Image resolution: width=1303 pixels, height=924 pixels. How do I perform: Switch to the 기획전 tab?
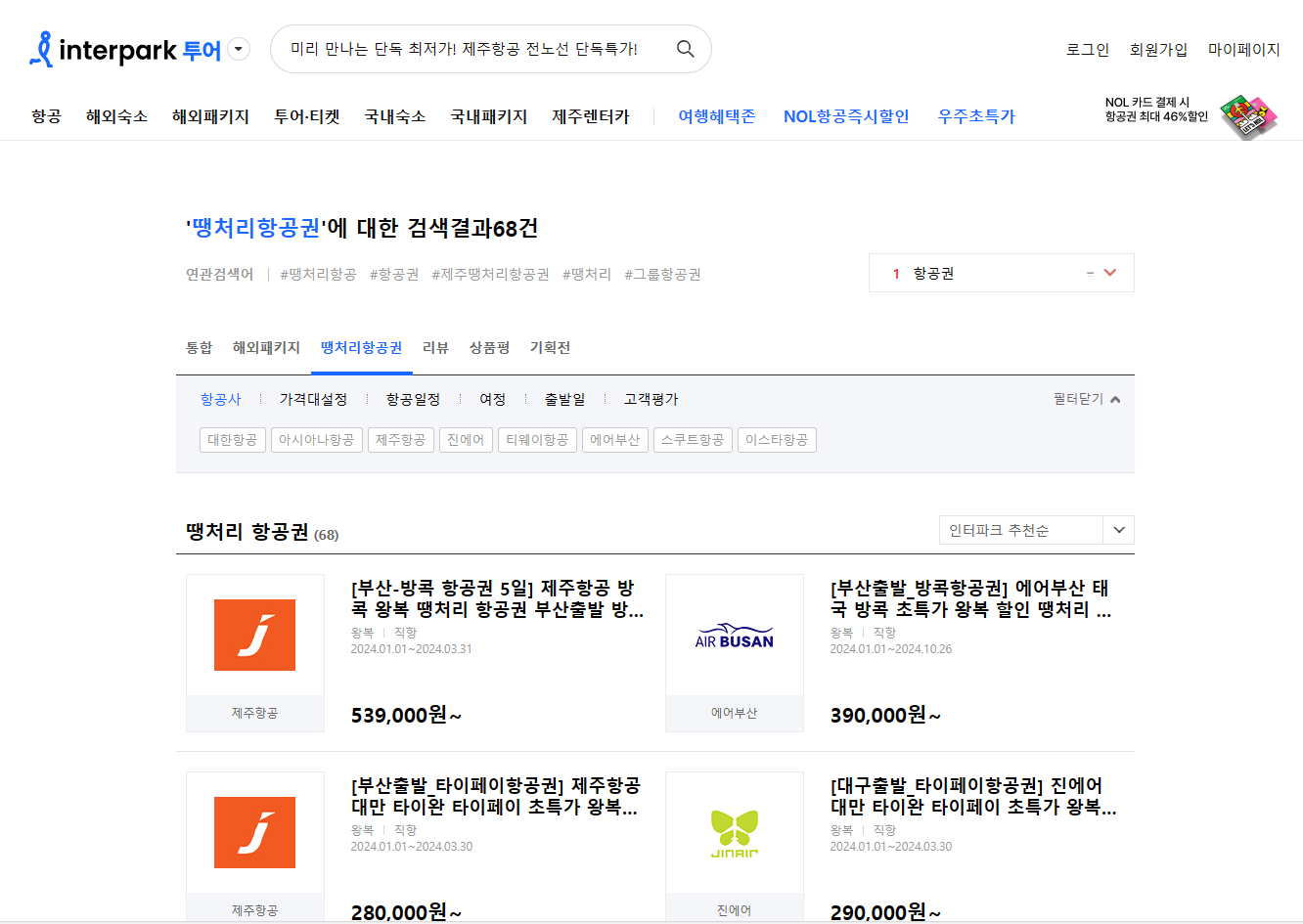click(x=550, y=348)
